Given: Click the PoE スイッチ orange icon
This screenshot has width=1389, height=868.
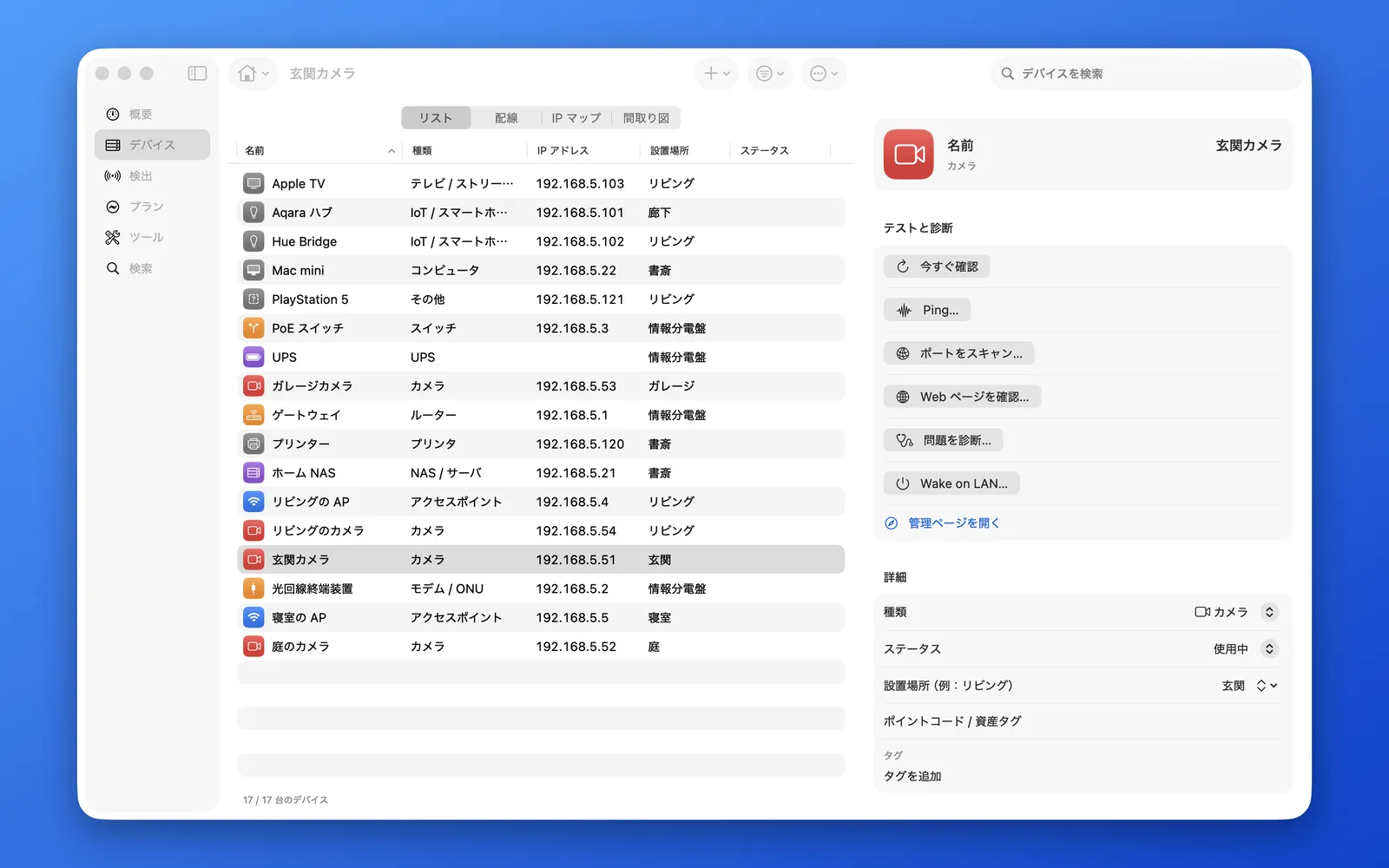Looking at the screenshot, I should coord(253,328).
